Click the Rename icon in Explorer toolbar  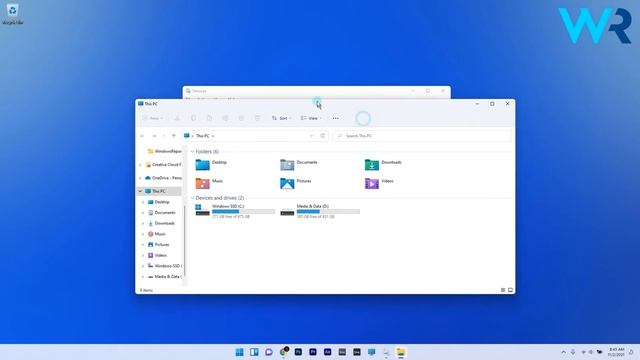(225, 118)
